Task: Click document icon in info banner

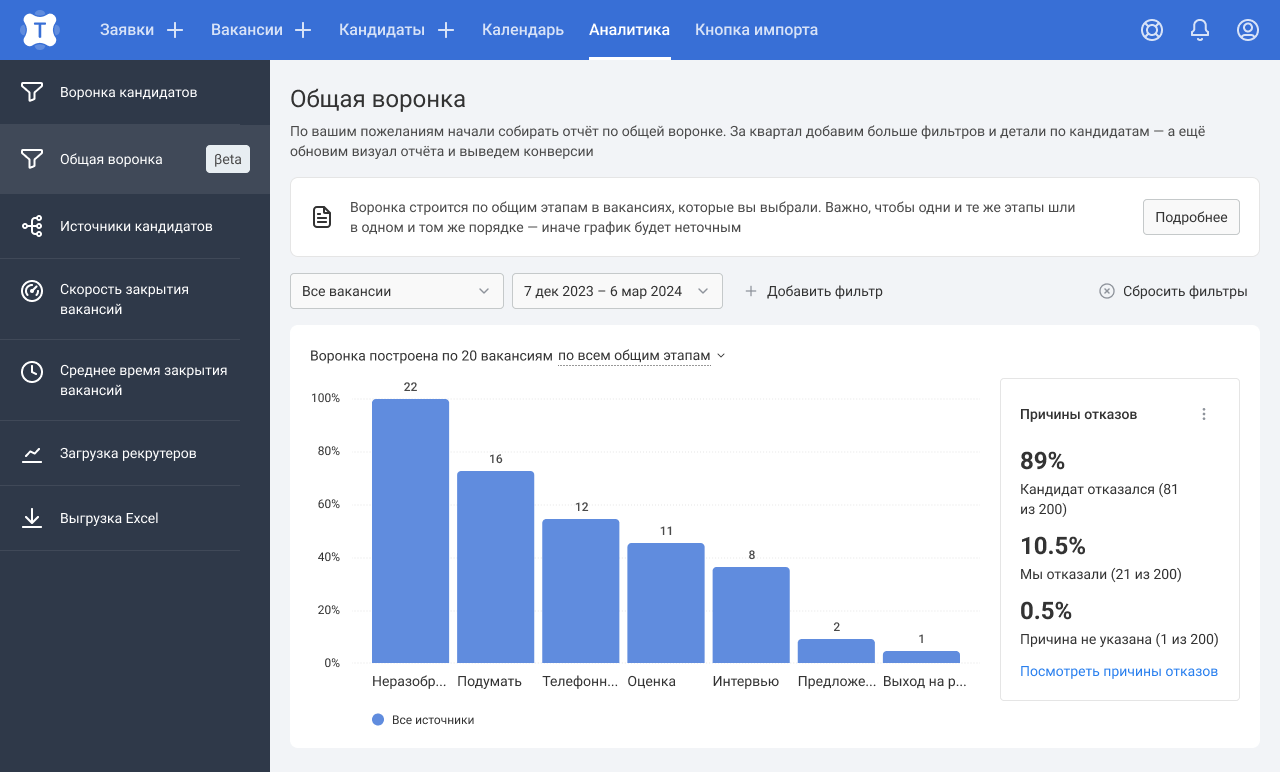Action: [x=322, y=217]
